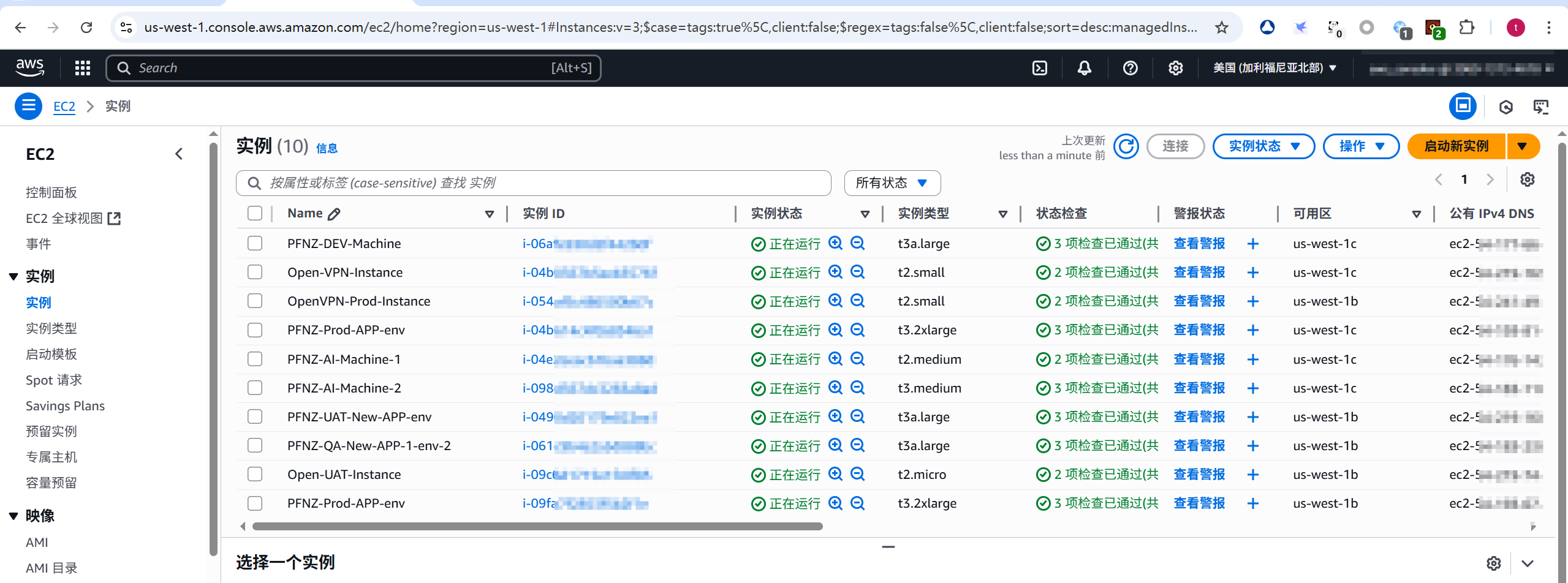1568x583 pixels.
Task: Select PFNZ-AI-Machine-1 checkbox
Action: tap(255, 359)
